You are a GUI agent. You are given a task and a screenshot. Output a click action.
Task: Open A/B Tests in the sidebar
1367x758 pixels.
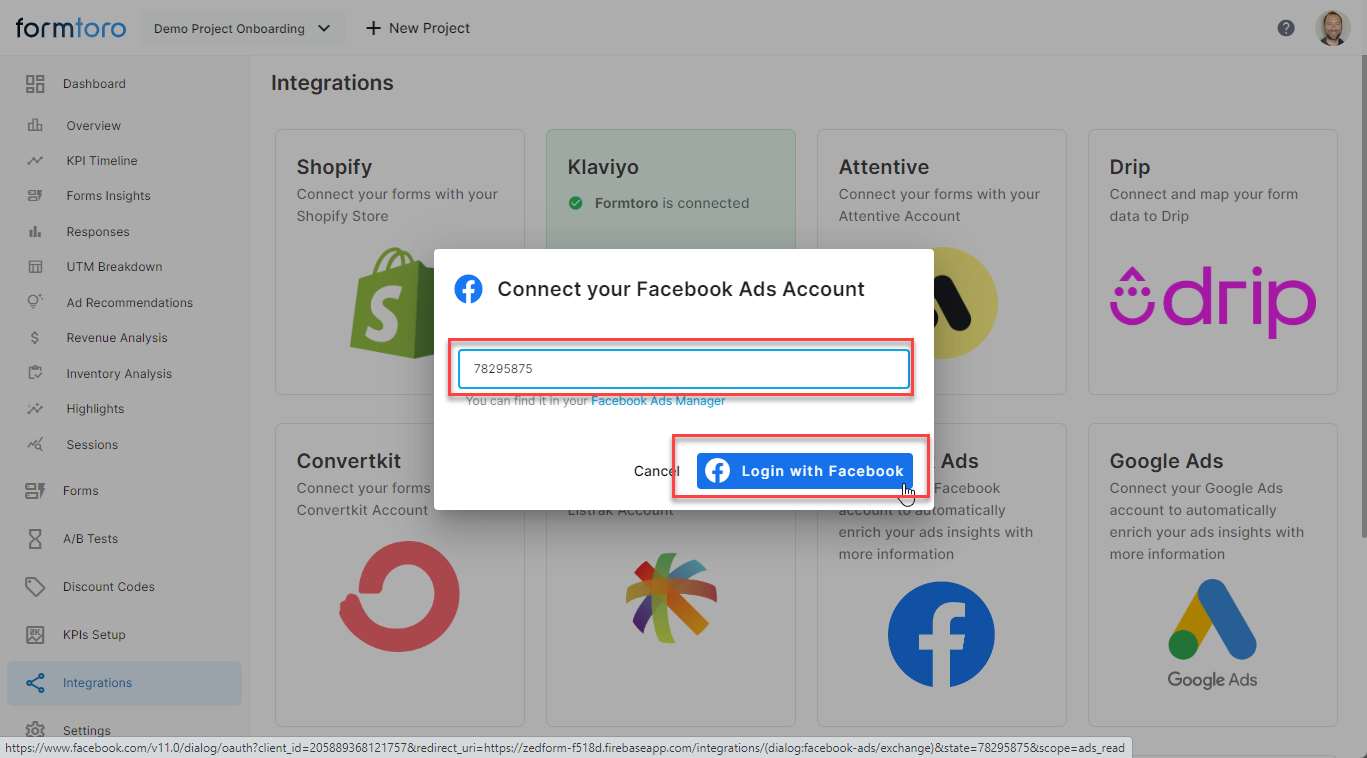coord(90,539)
